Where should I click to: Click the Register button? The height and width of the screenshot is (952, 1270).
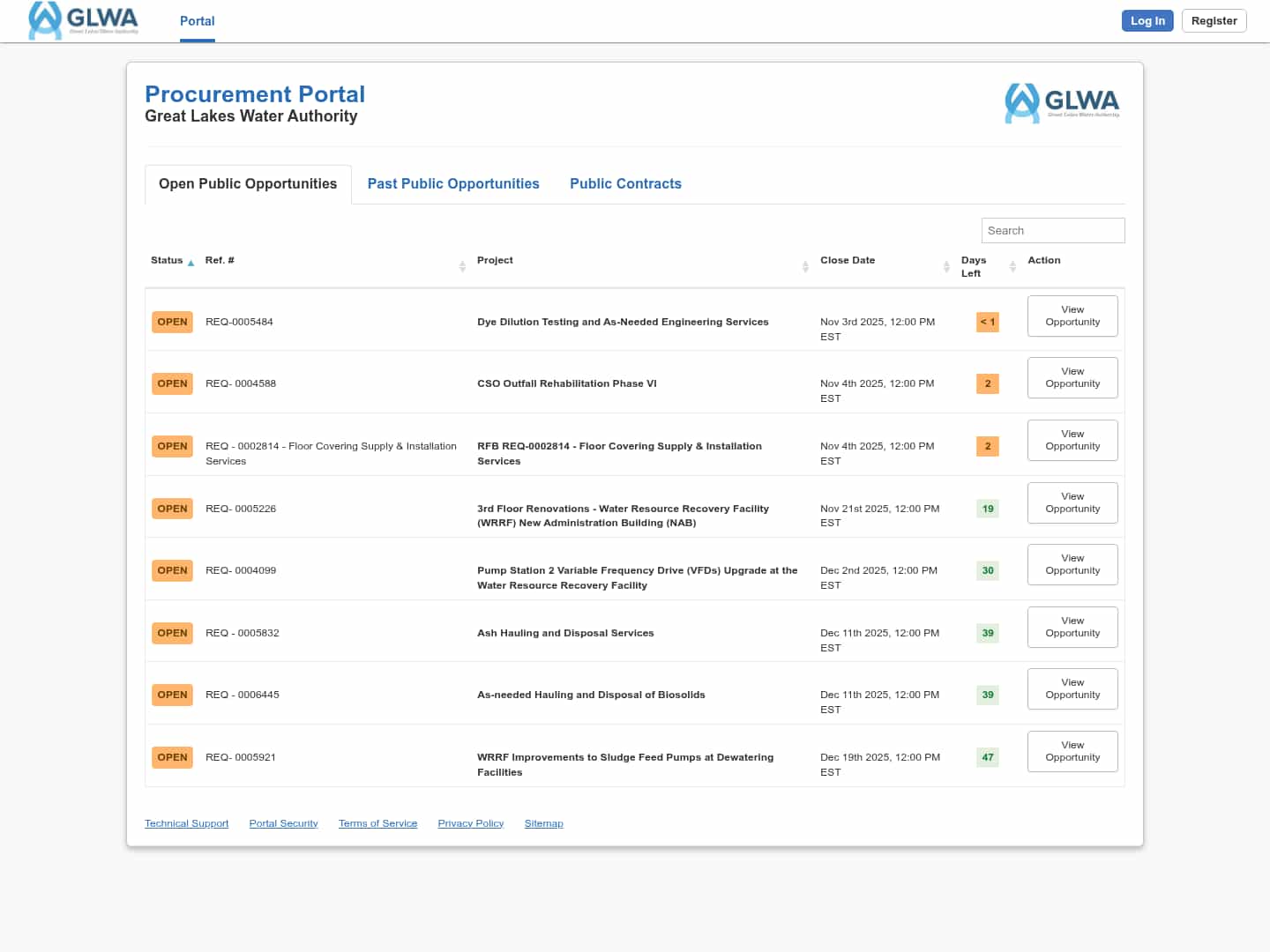tap(1214, 21)
